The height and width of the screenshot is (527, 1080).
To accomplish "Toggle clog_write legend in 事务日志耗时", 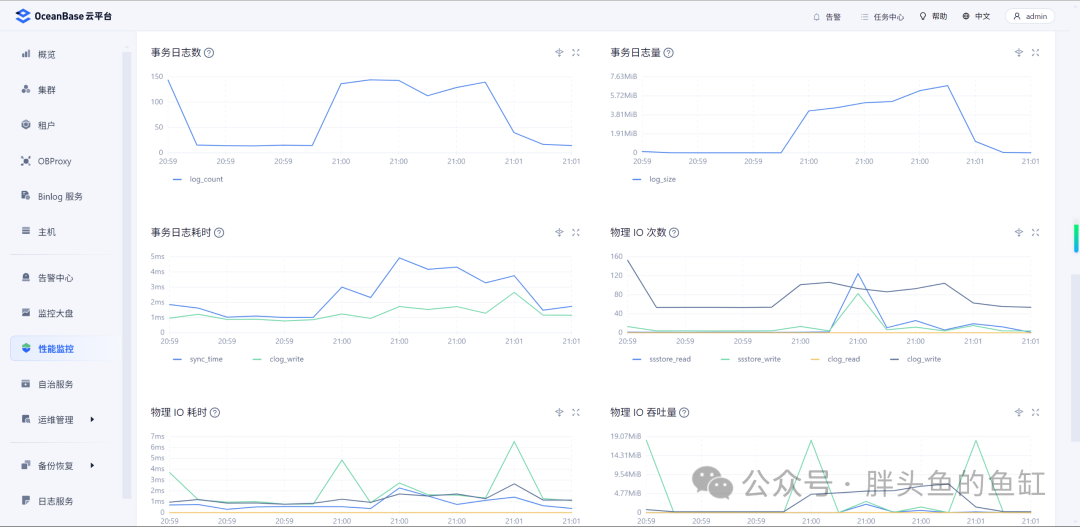I will 278,360.
